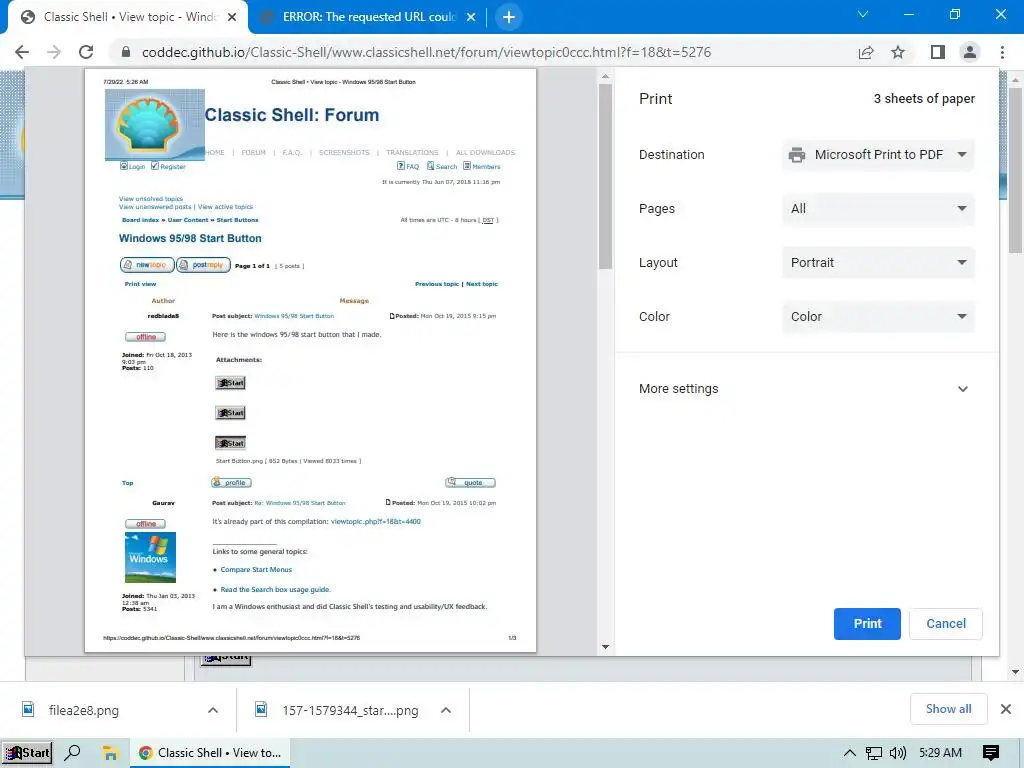Click the address bar URL
This screenshot has width=1024, height=768.
click(426, 52)
